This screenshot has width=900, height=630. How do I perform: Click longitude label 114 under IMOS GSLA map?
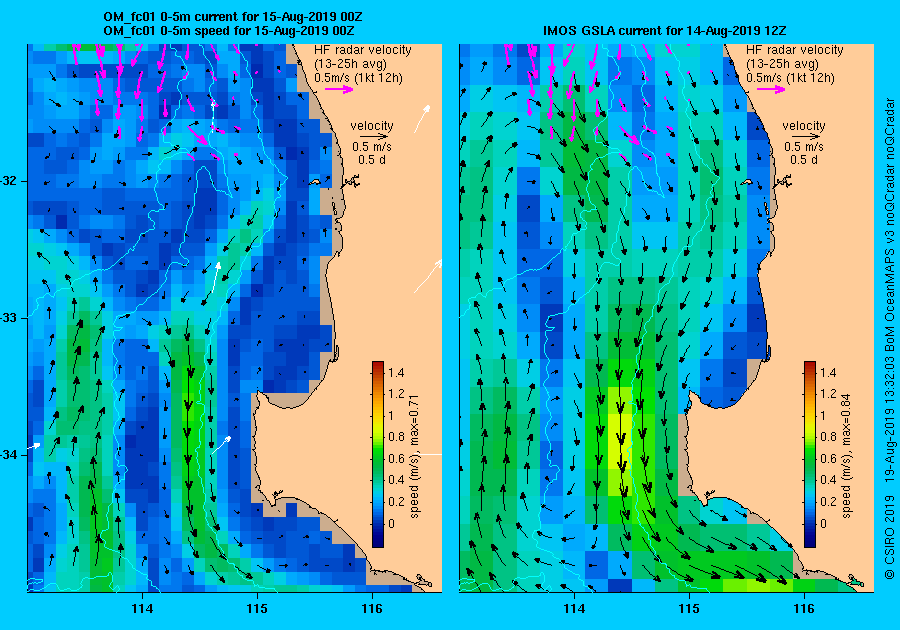[x=574, y=609]
